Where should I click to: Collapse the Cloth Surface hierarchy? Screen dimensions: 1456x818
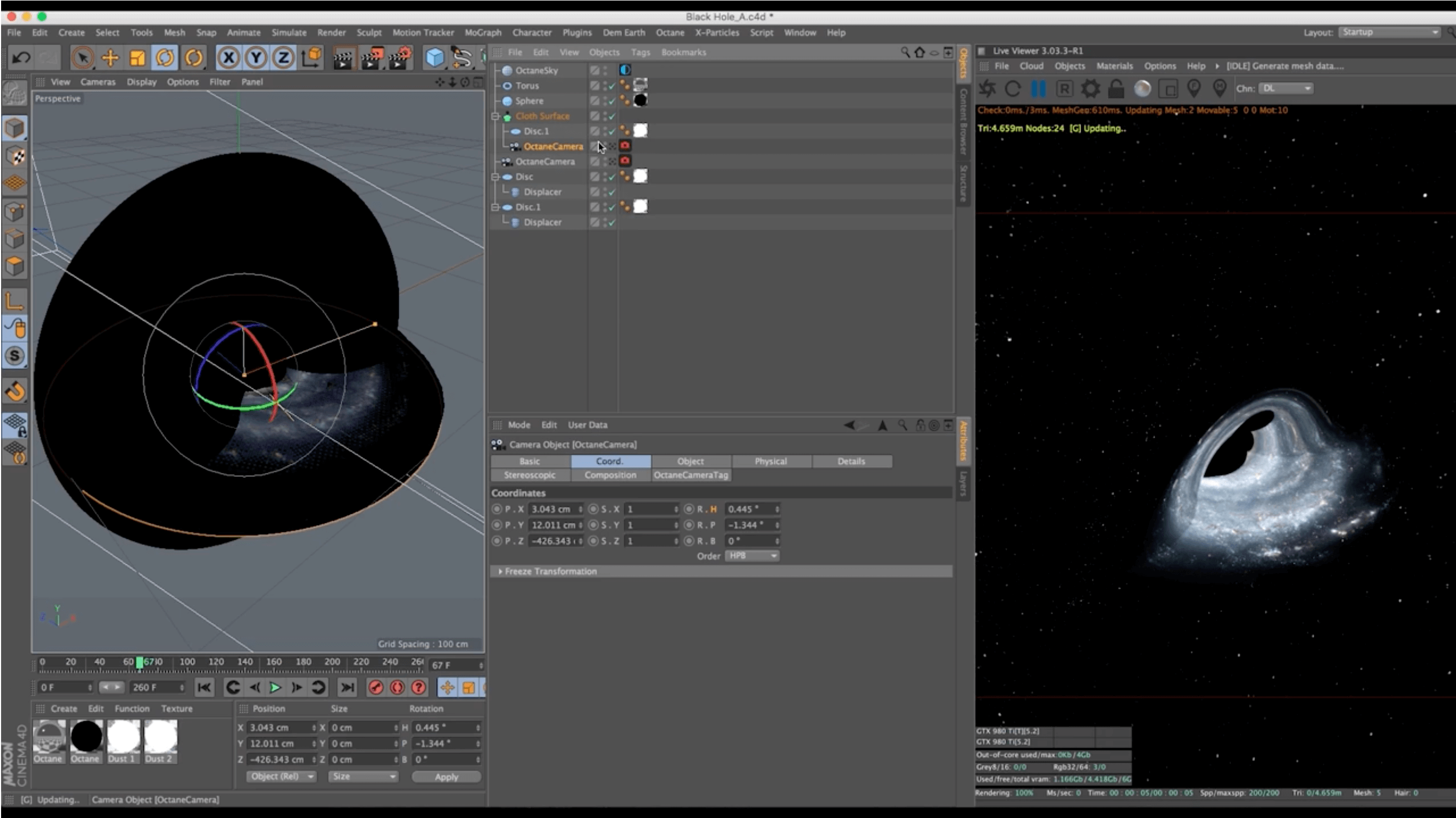tap(495, 116)
